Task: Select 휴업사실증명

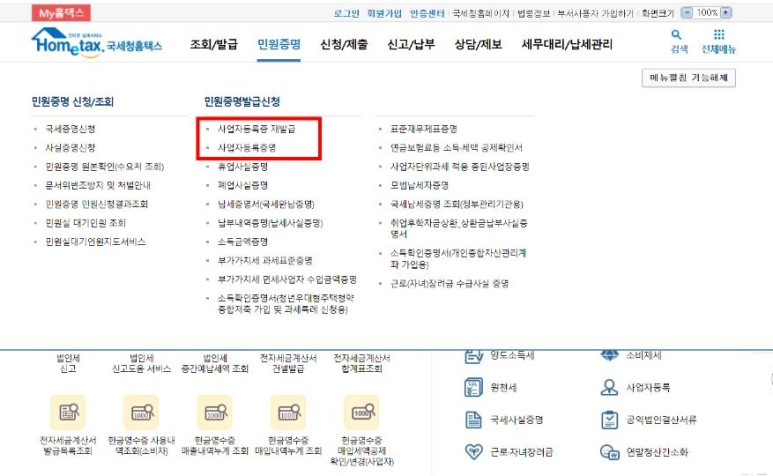Action: point(243,167)
